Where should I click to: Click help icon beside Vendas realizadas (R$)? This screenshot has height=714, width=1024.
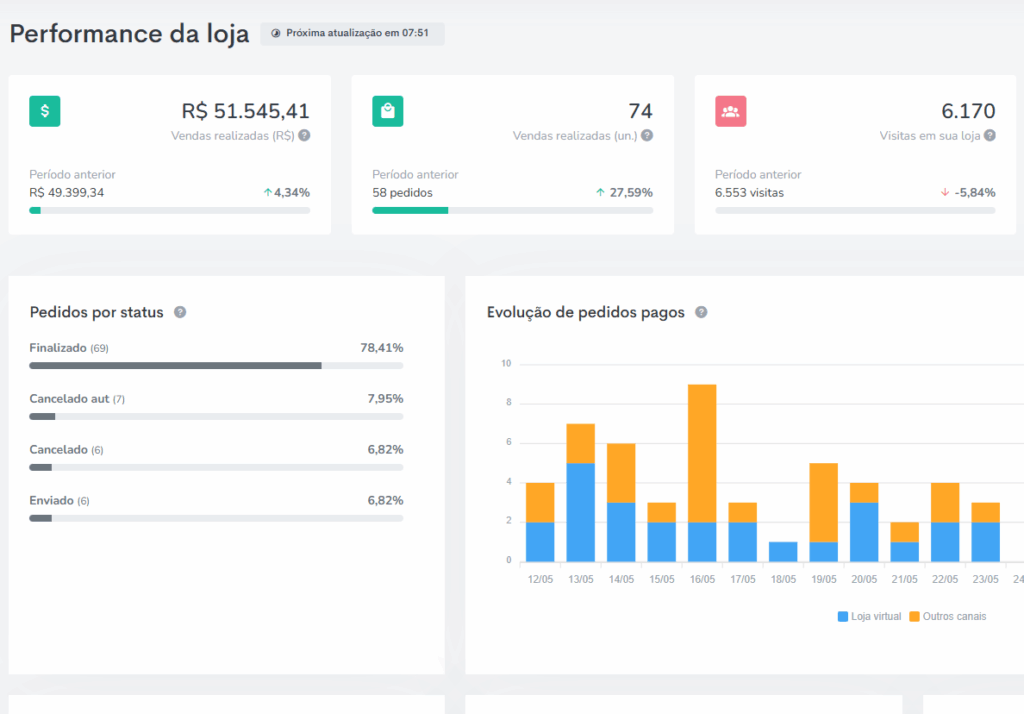[x=304, y=135]
